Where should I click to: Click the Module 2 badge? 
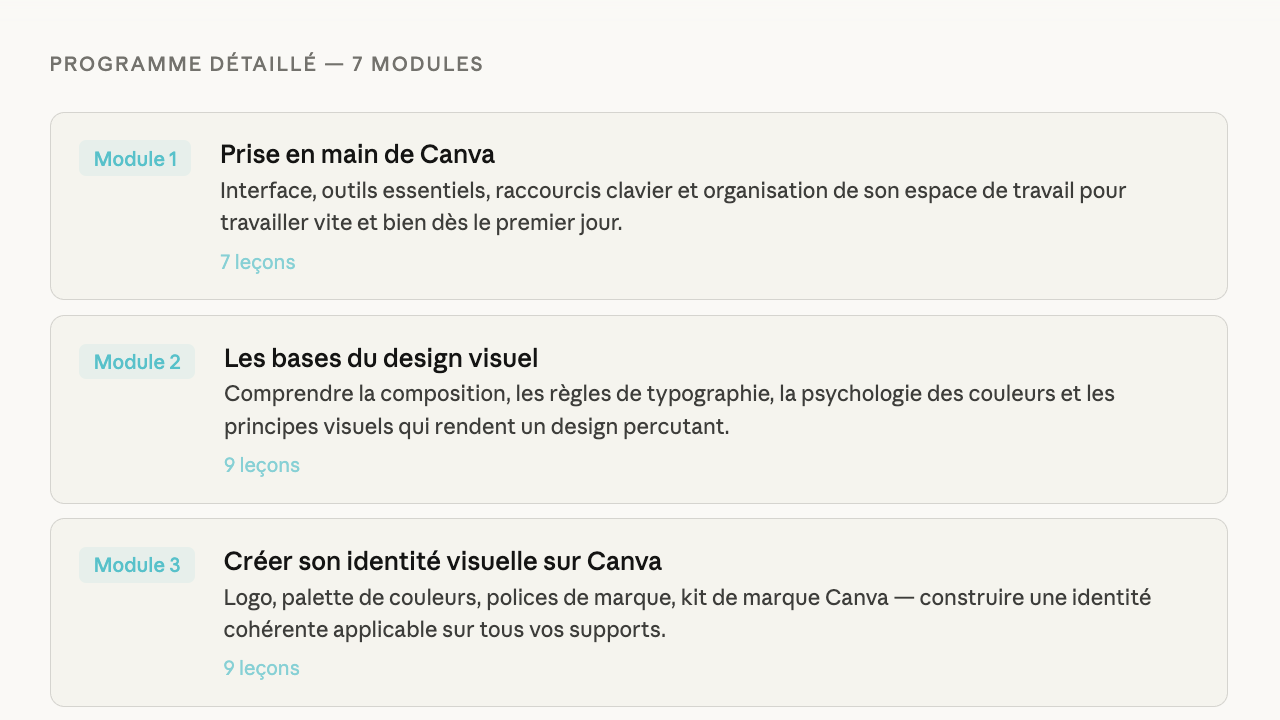(x=137, y=362)
